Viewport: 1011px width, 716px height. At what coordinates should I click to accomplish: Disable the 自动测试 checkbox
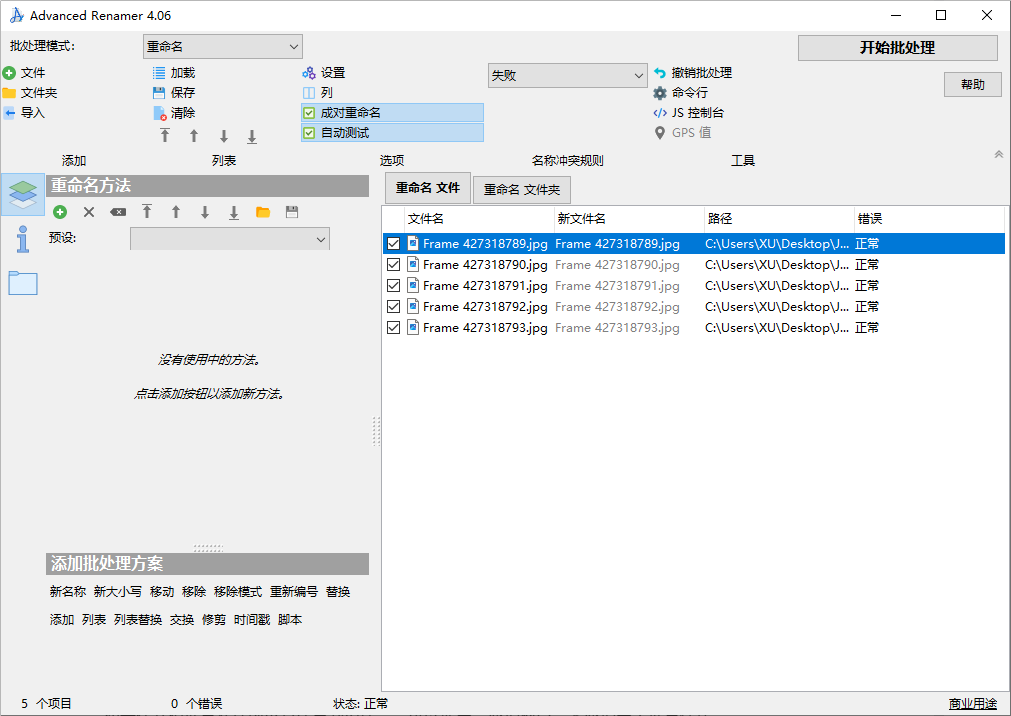(x=310, y=132)
